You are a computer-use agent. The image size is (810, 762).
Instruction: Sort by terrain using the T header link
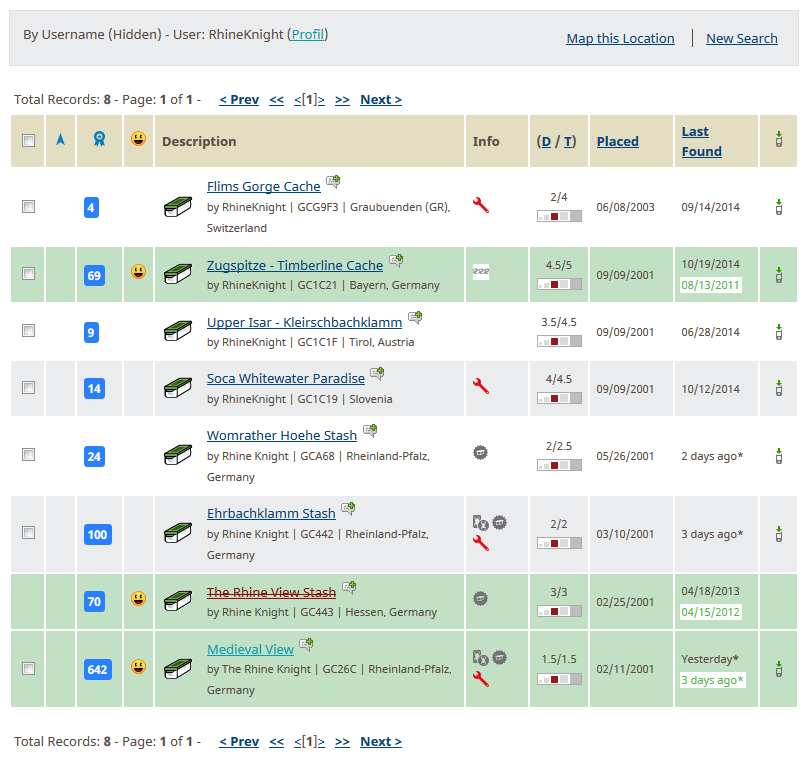[x=568, y=142]
